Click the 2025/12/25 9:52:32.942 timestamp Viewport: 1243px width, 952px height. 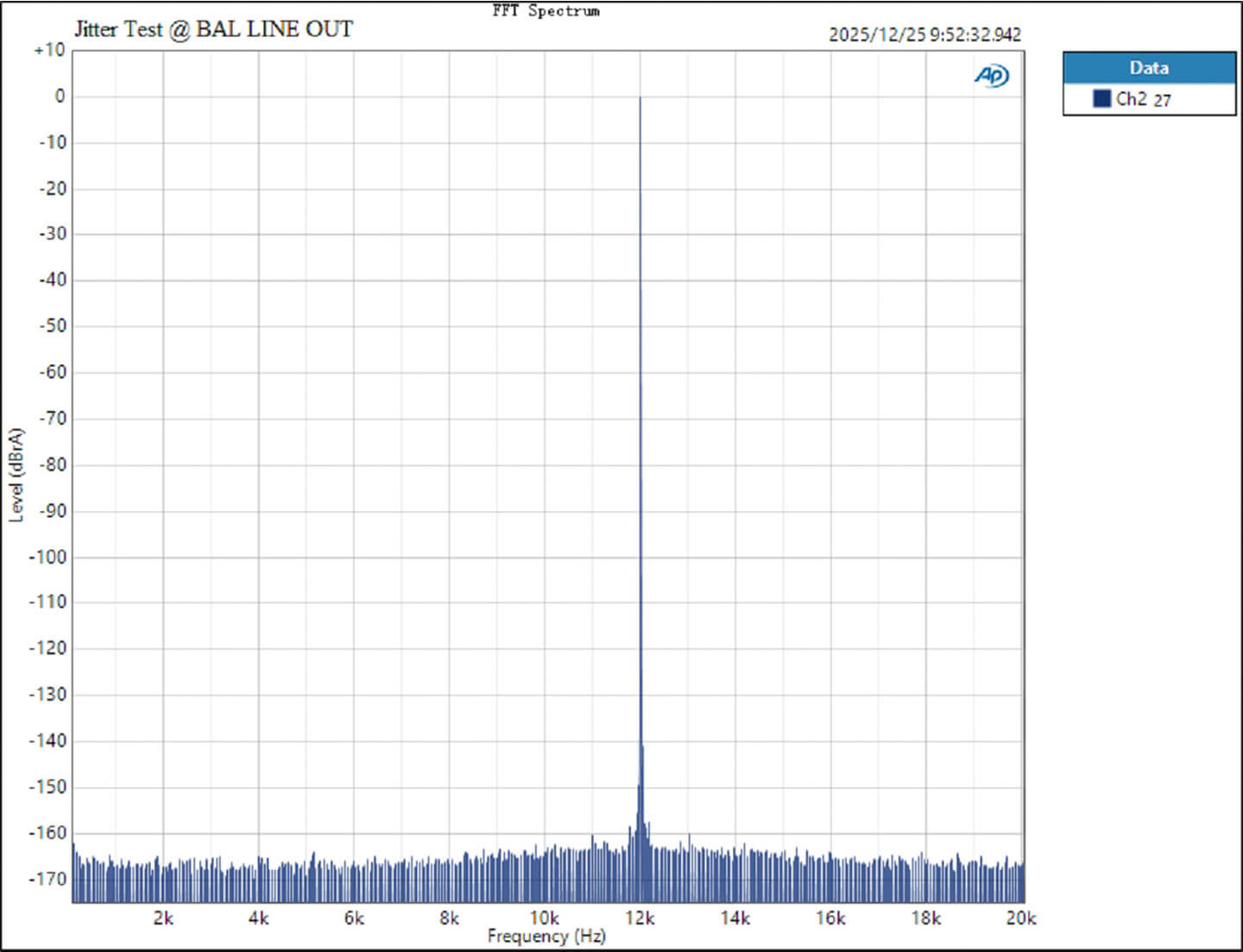pyautogui.click(x=924, y=35)
